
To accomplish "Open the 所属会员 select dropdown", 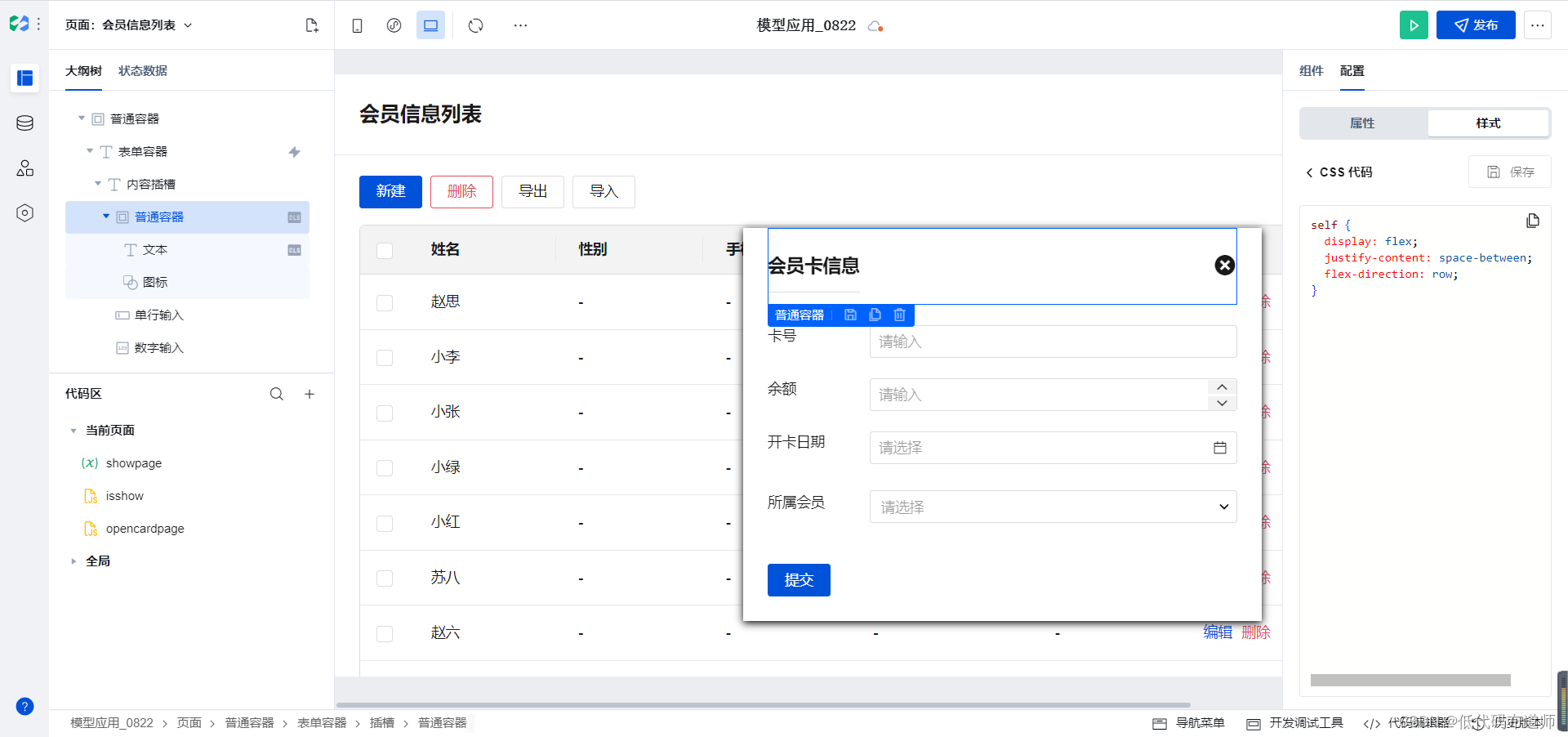I will 1053,507.
